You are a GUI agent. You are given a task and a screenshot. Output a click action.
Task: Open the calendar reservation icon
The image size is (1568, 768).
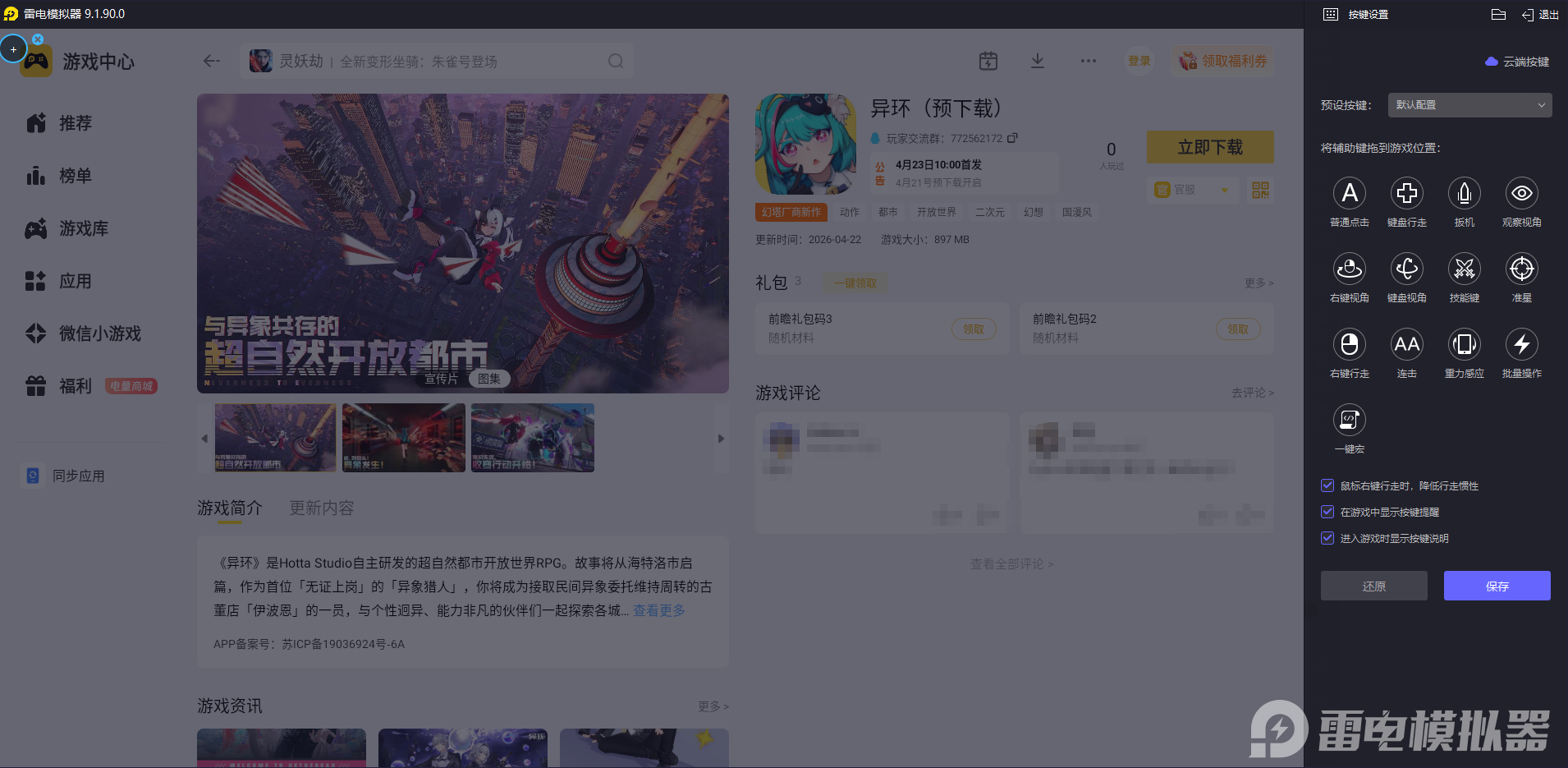[x=988, y=61]
